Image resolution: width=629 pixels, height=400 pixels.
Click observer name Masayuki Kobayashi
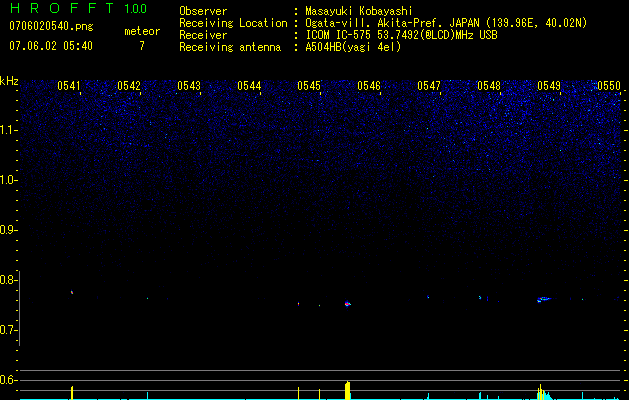tap(358, 11)
